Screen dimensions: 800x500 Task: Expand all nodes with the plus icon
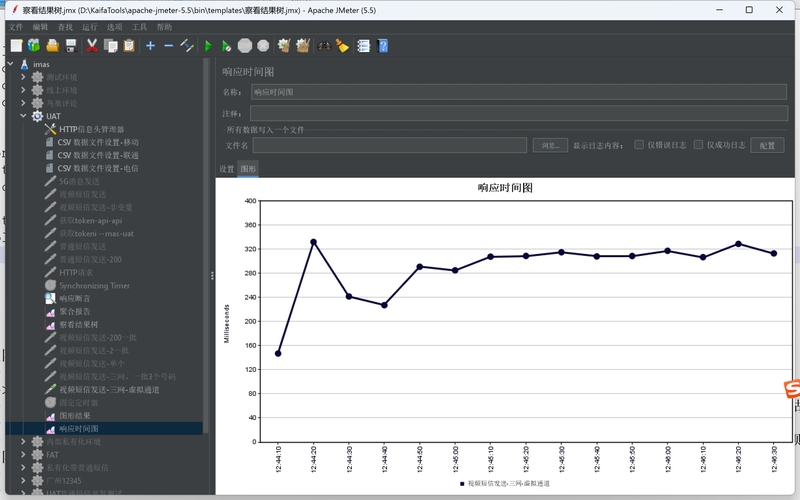click(150, 46)
